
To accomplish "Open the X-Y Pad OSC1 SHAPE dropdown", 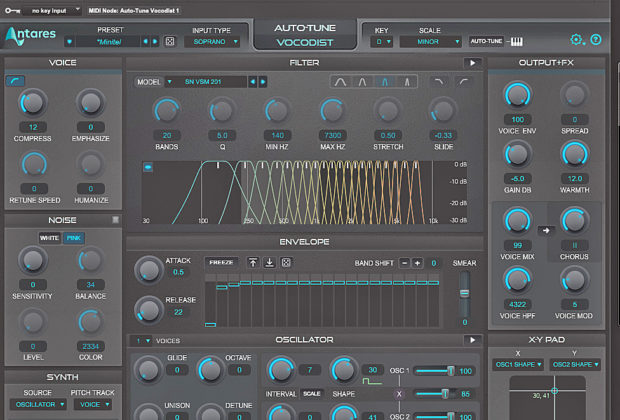I will pyautogui.click(x=518, y=364).
